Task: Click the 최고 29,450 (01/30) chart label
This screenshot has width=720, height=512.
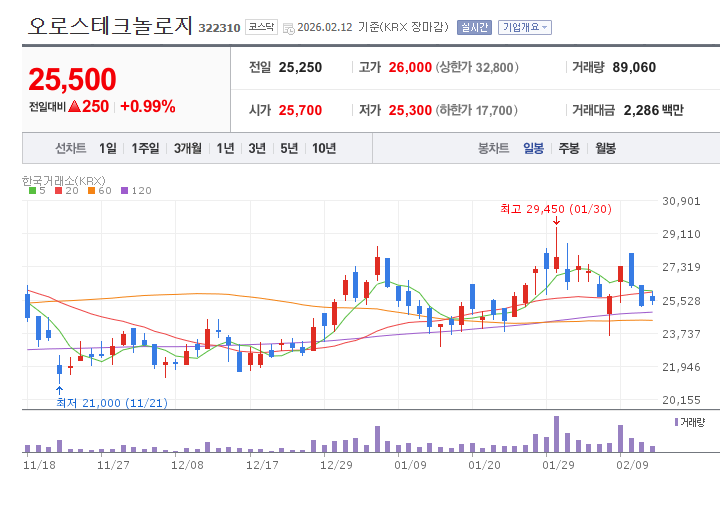Action: pos(556,209)
